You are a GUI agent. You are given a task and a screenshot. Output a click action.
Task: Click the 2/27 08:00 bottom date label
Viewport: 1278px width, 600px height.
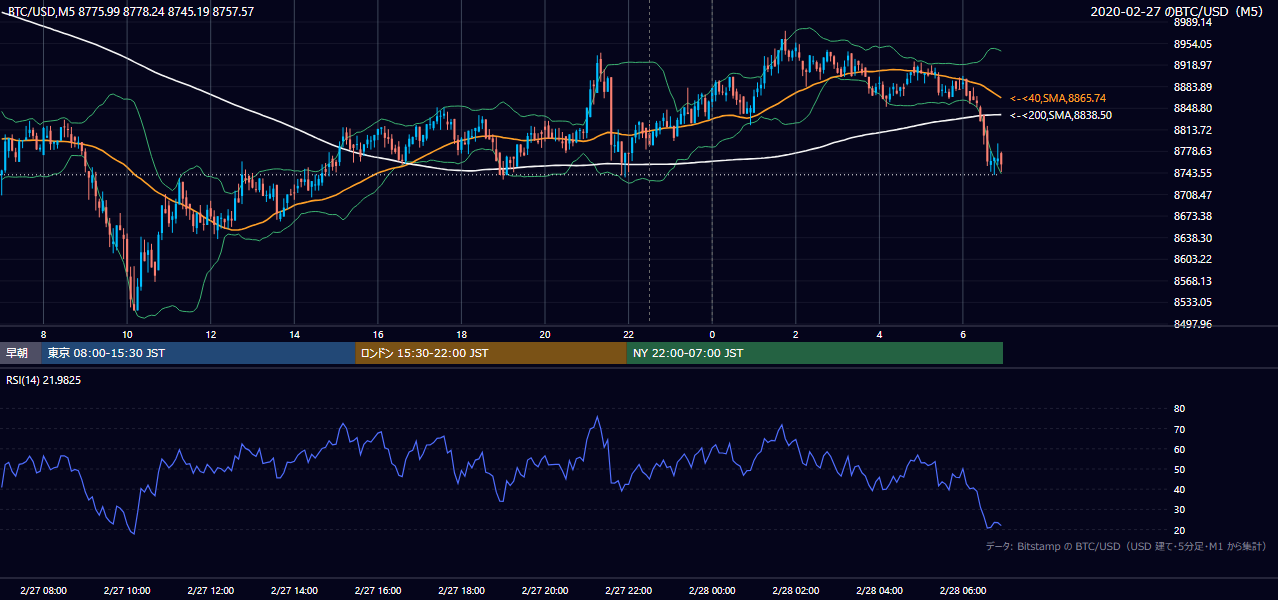43,590
